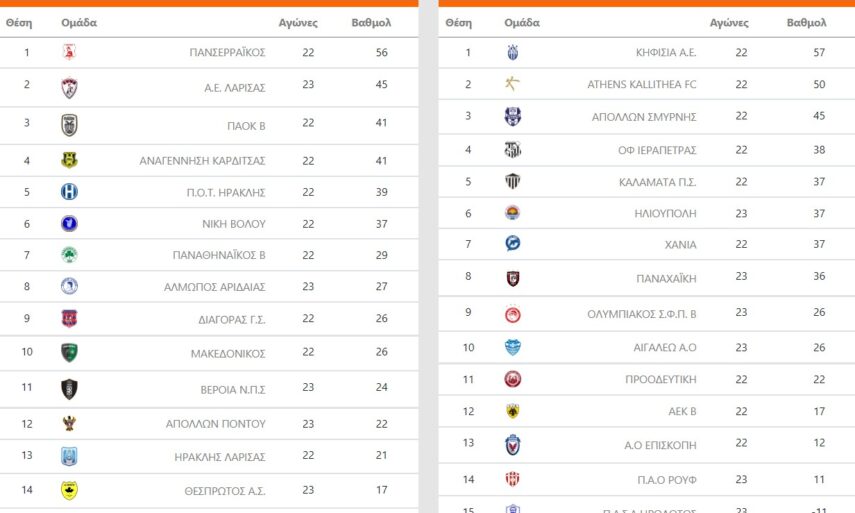The height and width of the screenshot is (513, 855).
Task: Click the Θεσπρωτός Α.Σ. yellow crest
Action: 69,490
